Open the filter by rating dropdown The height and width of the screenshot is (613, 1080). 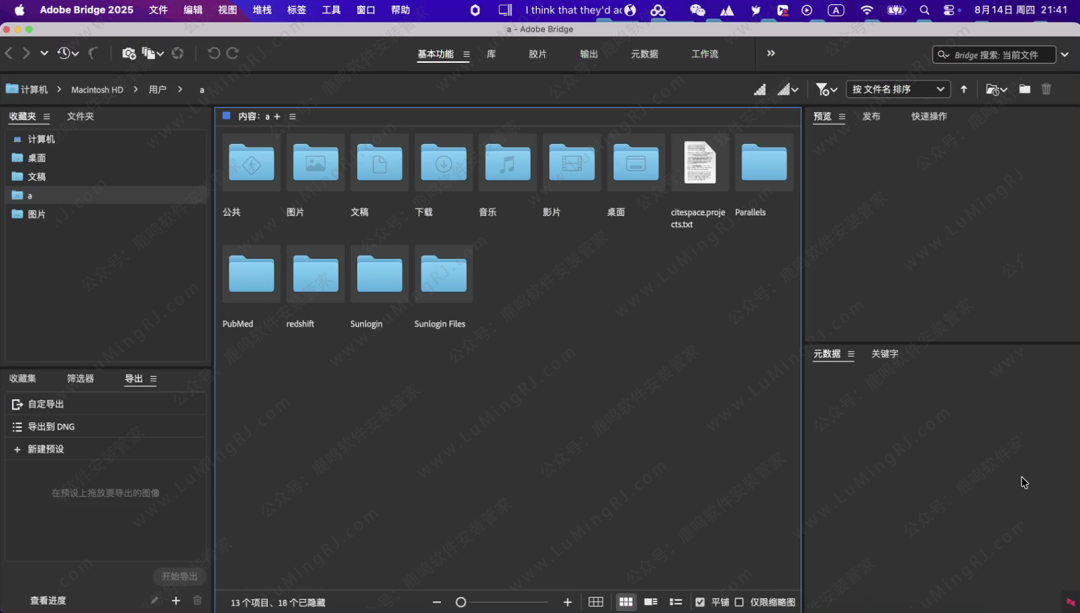click(824, 89)
